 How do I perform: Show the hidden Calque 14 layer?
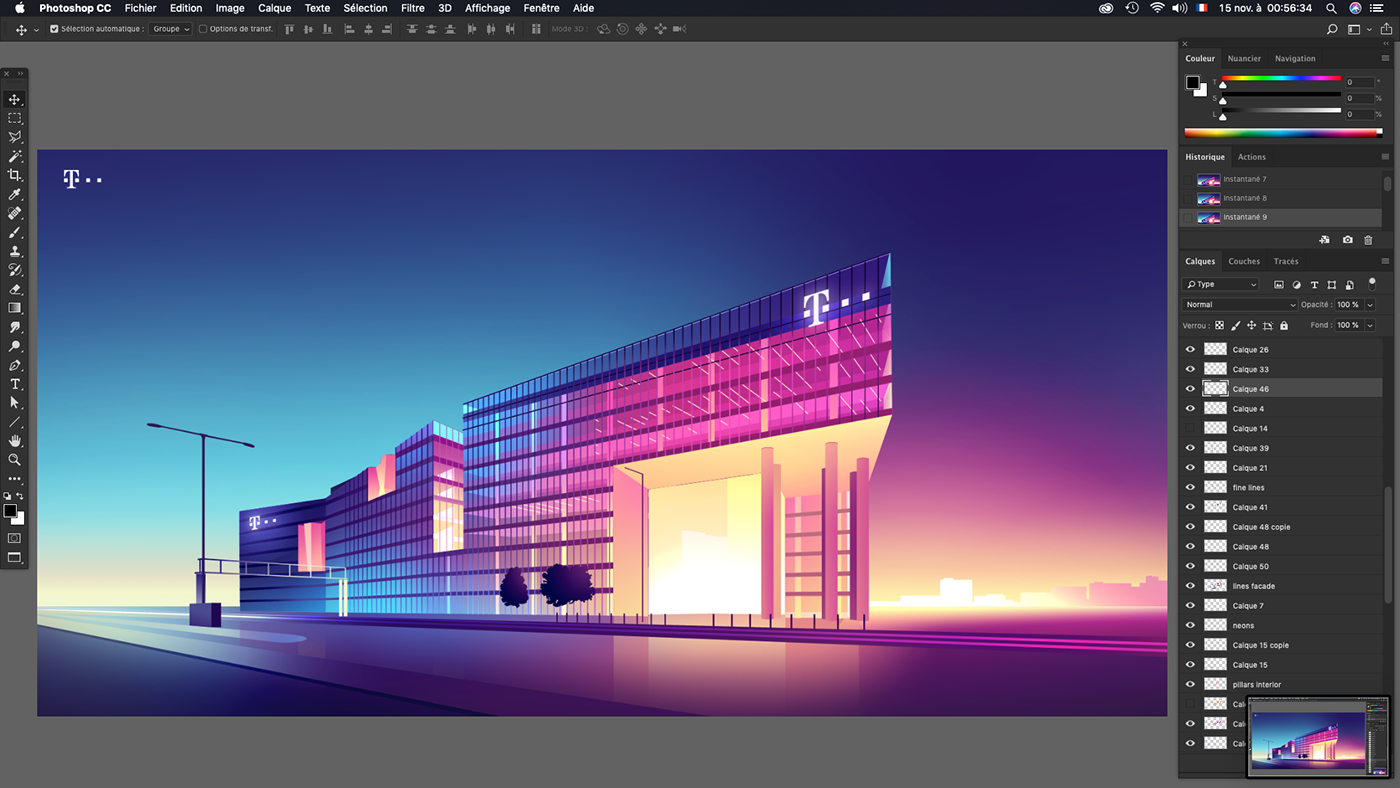(x=1190, y=428)
